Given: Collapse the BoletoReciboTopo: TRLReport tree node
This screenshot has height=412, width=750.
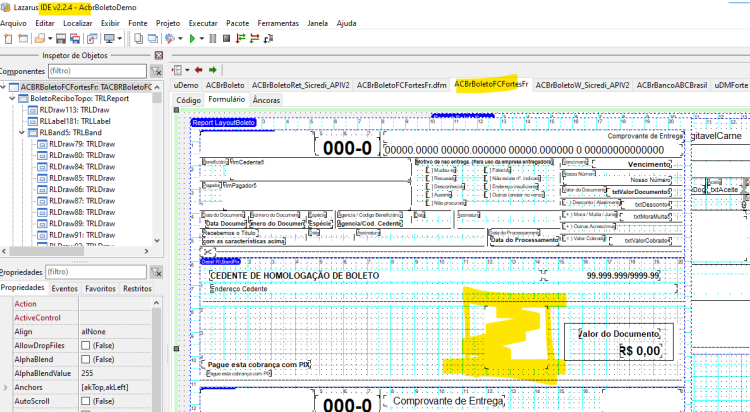Looking at the screenshot, I should 12,99.
